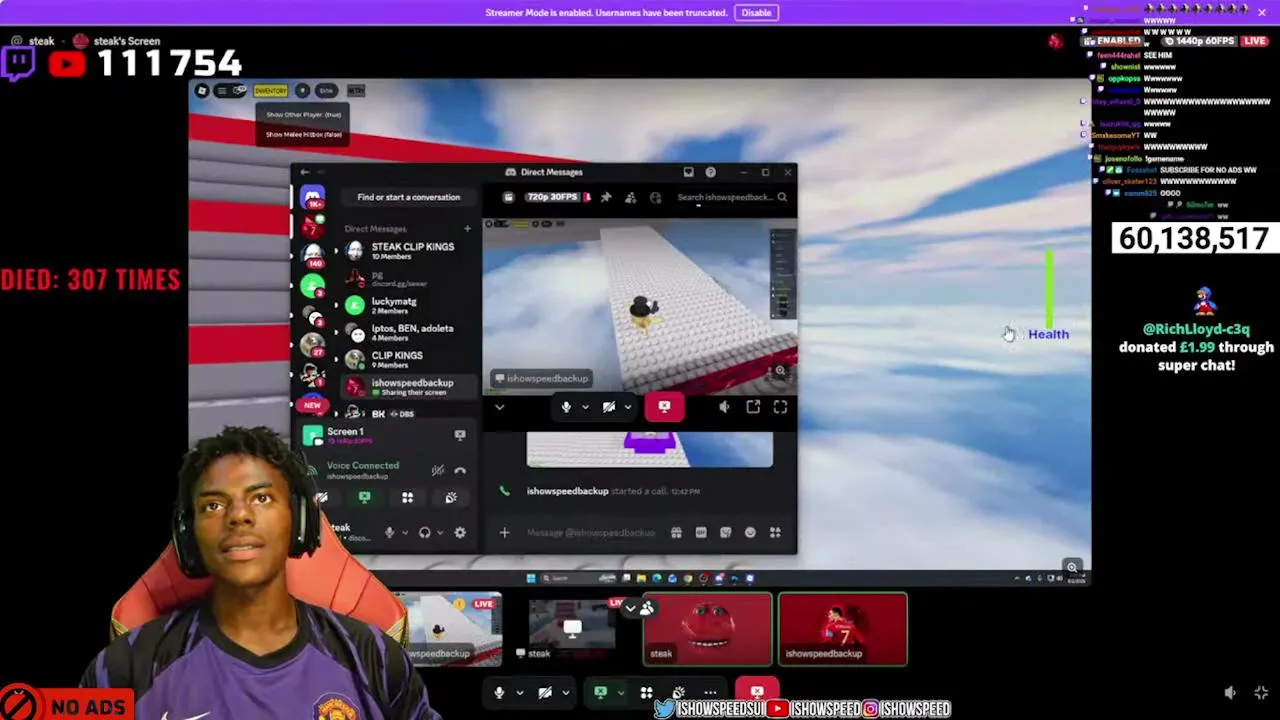Click red disconnect button under nested stream
Viewport: 1280px width, 720px height.
click(664, 407)
